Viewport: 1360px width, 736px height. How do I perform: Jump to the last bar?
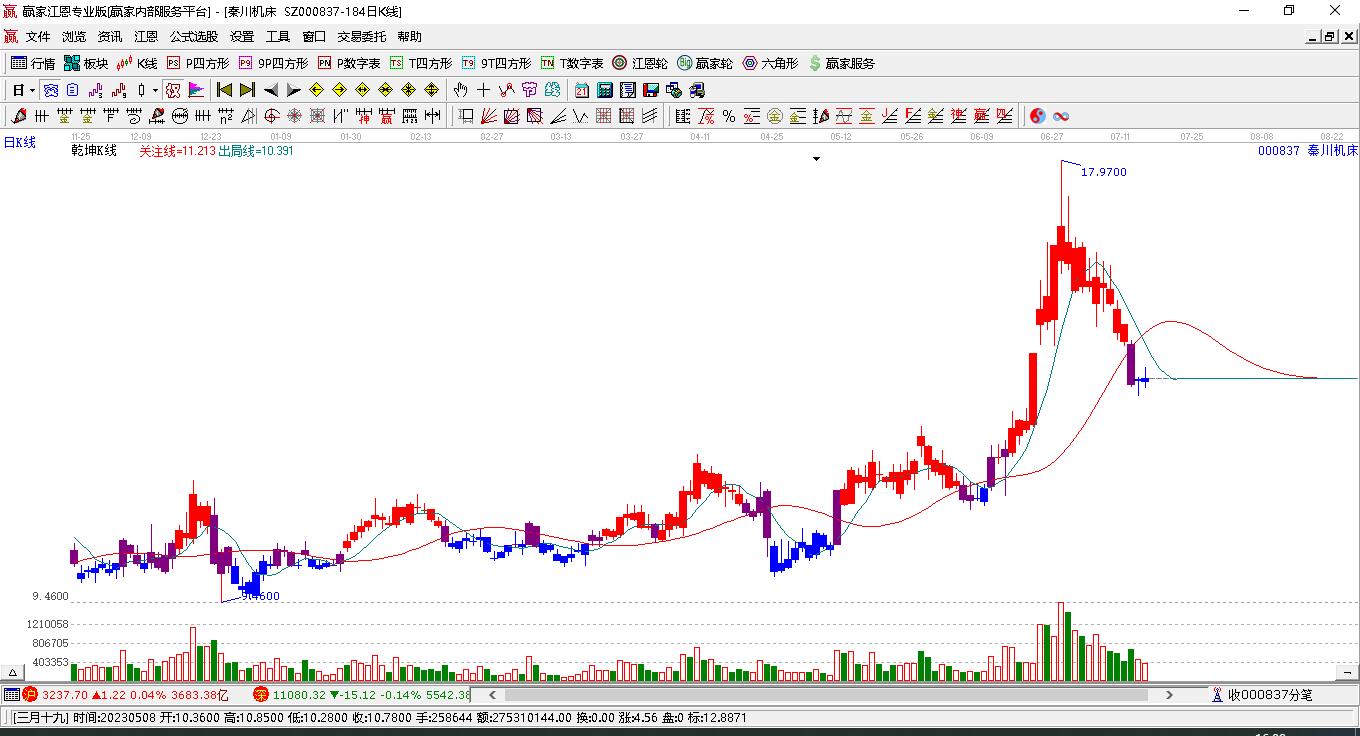[x=247, y=90]
